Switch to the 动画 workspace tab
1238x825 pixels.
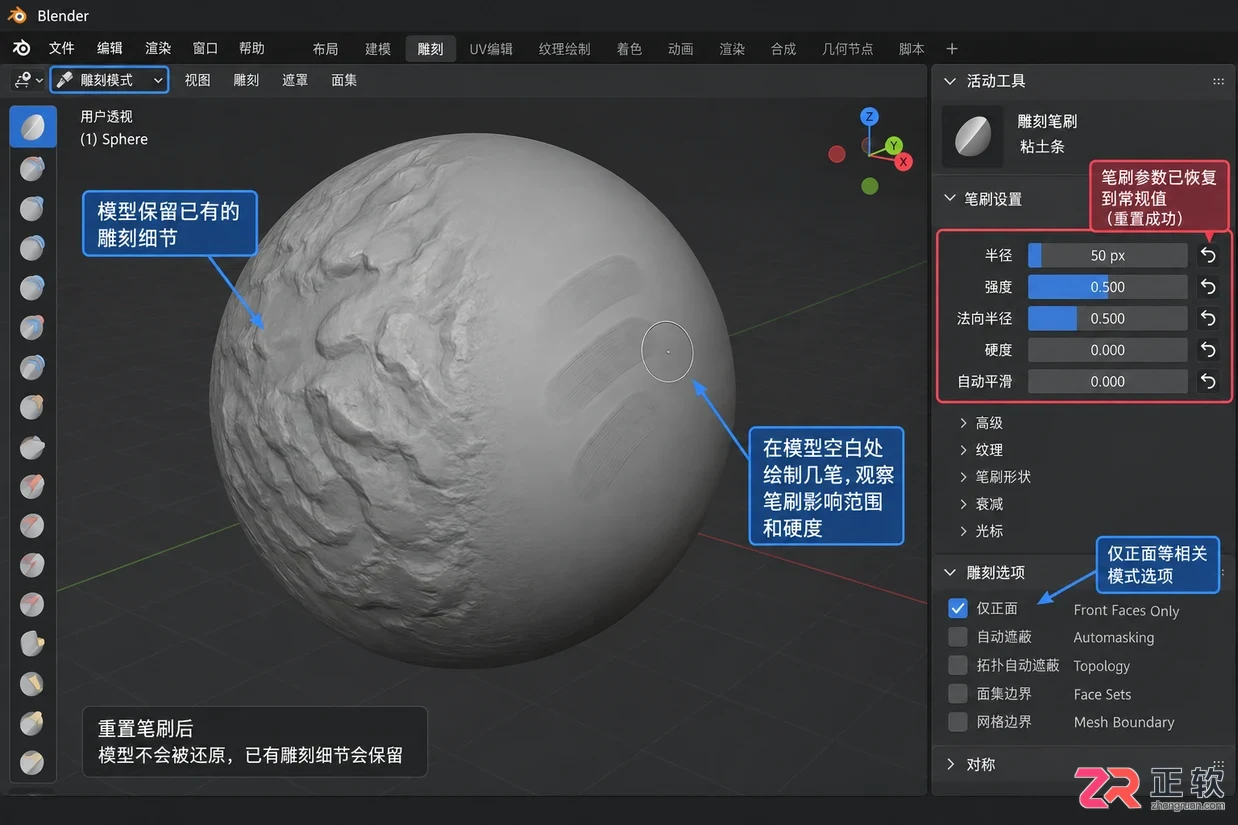point(681,49)
